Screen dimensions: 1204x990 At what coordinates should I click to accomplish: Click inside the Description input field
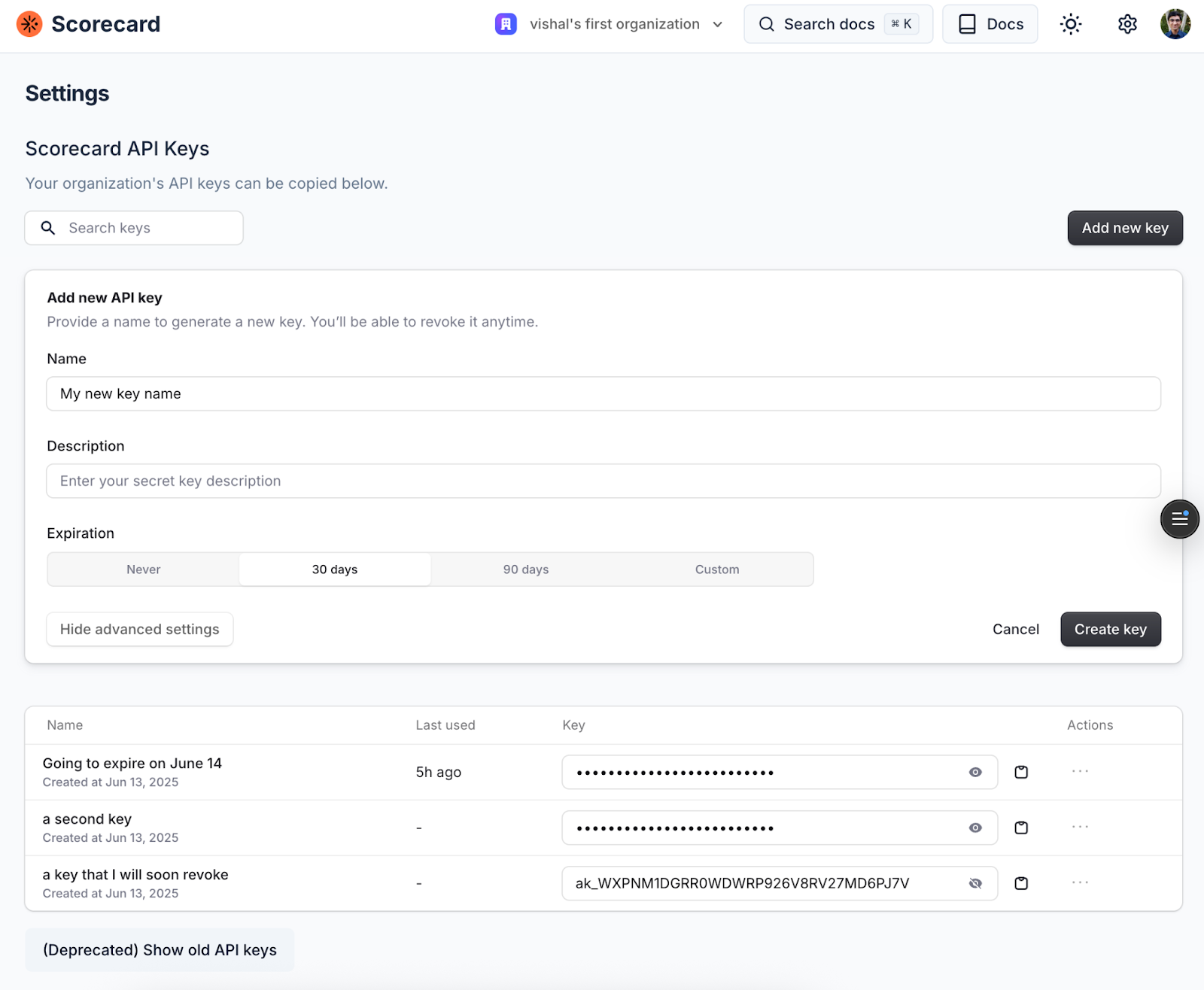click(x=602, y=481)
